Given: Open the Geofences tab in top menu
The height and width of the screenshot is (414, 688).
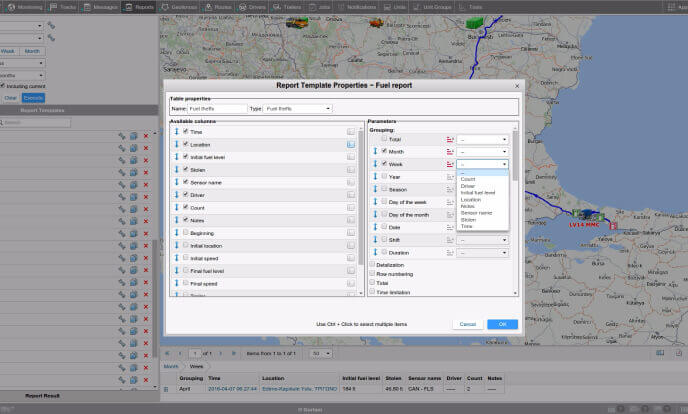Looking at the screenshot, I should pyautogui.click(x=181, y=6).
